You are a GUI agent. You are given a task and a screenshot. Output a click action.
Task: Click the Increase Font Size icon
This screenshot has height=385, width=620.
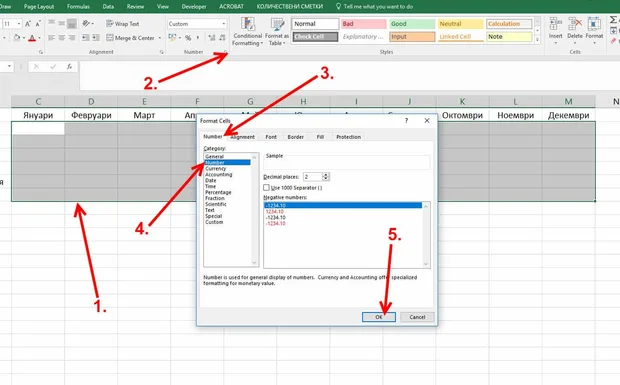point(28,24)
